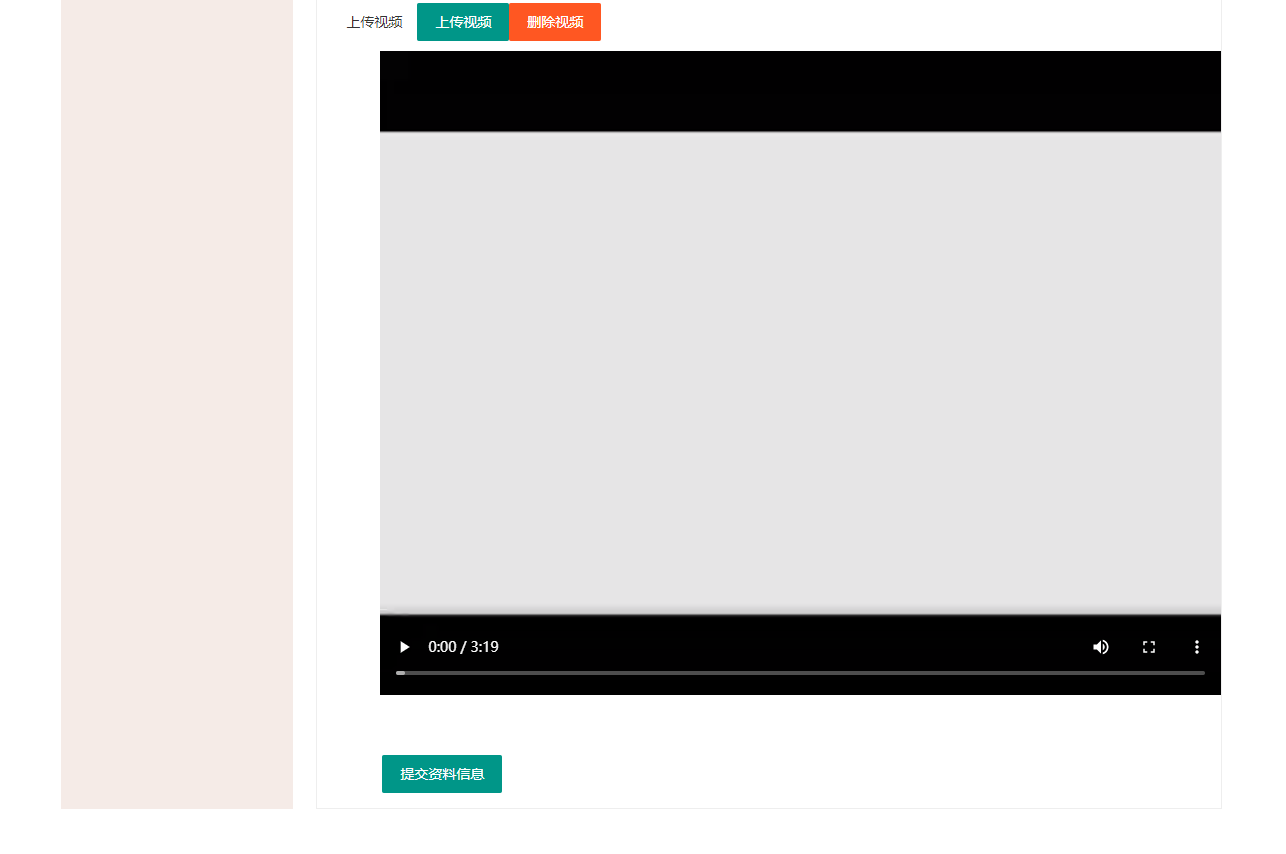1286x854 pixels.
Task: Submit the form with 提交资料信息
Action: [442, 774]
